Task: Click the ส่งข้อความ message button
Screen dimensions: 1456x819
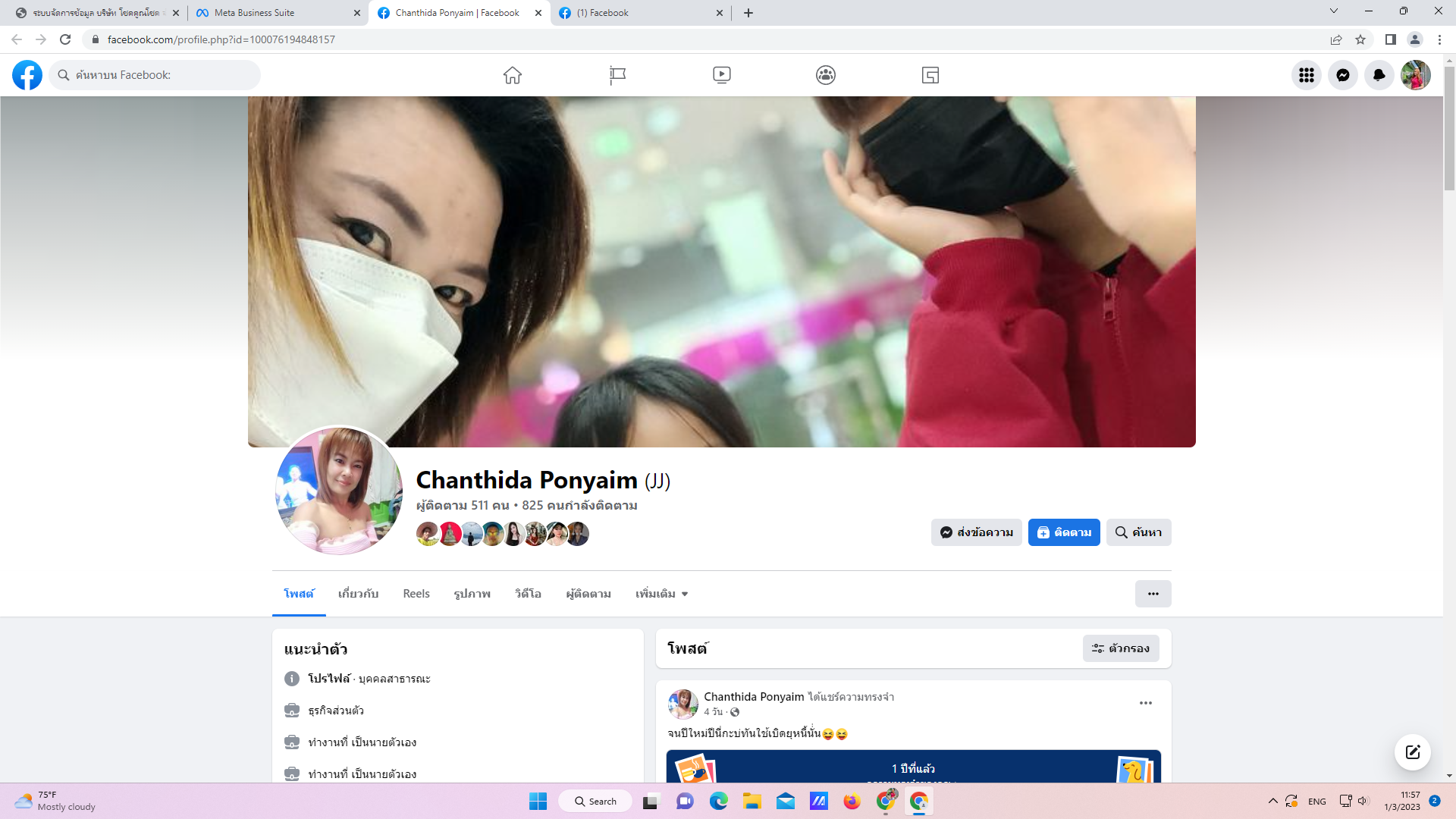Action: 976,532
